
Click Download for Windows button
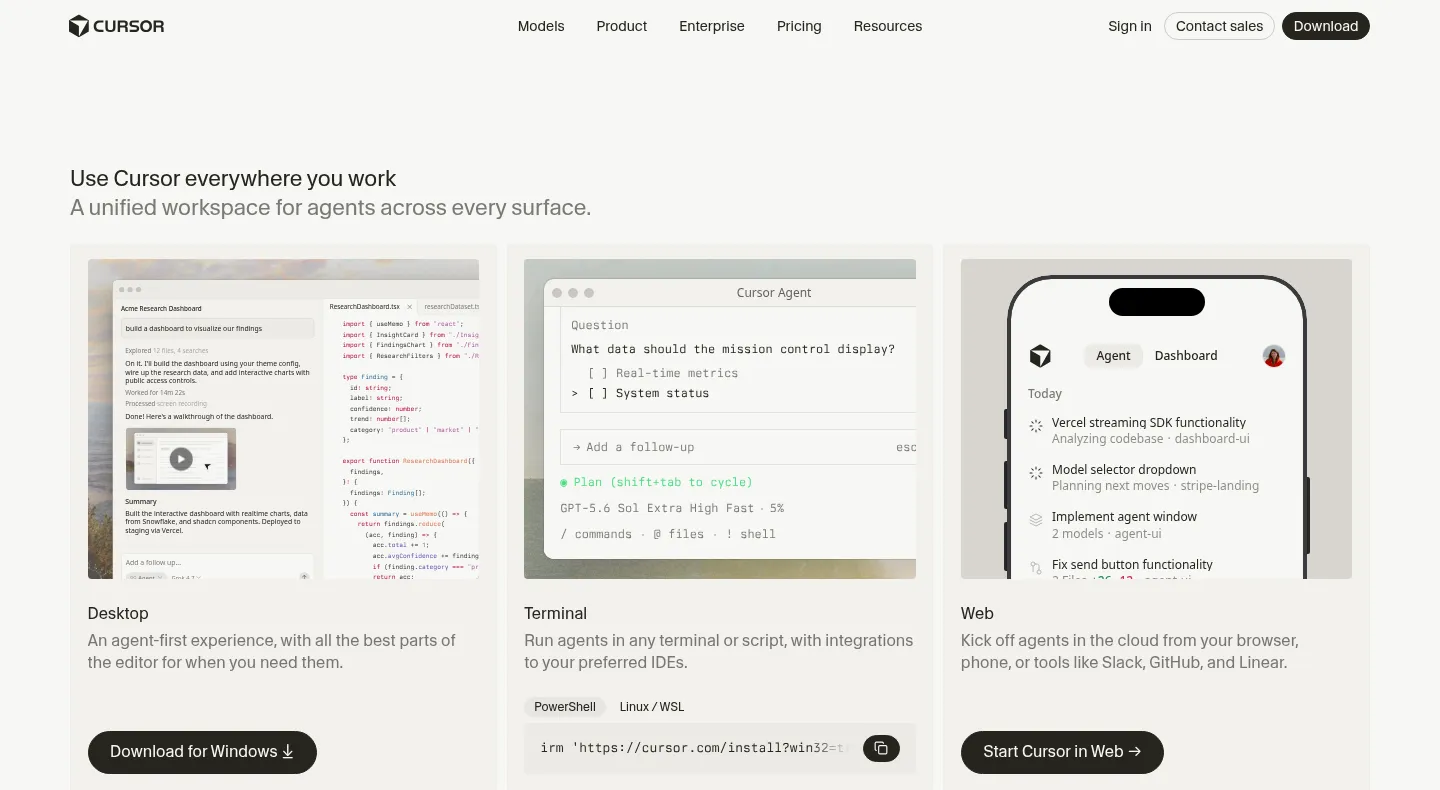[x=202, y=752]
